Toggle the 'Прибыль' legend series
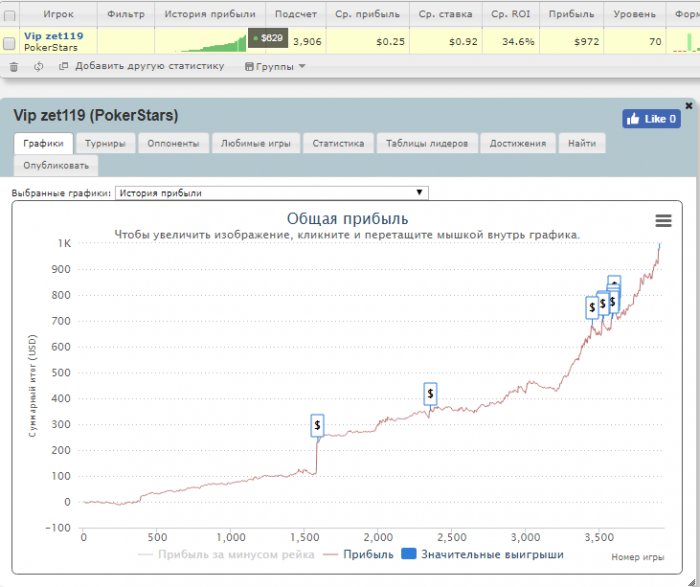This screenshot has height=587, width=700. point(358,554)
